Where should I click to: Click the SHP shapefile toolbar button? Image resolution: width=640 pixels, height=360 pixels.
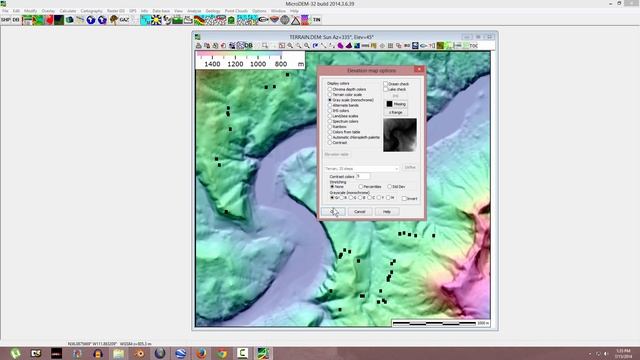pyautogui.click(x=6, y=20)
